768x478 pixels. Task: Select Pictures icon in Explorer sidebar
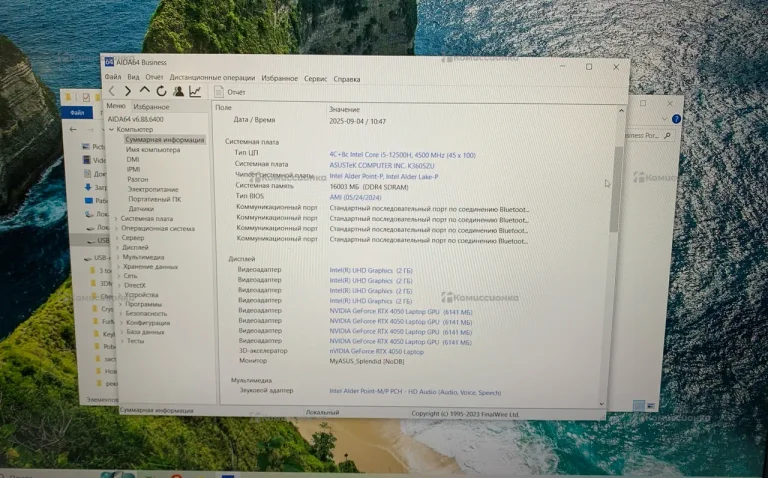pyautogui.click(x=86, y=146)
